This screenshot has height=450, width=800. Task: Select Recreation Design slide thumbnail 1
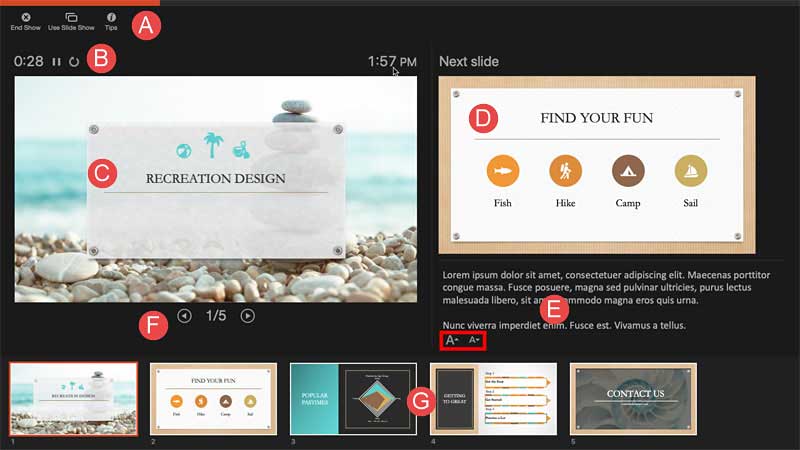tap(73, 399)
